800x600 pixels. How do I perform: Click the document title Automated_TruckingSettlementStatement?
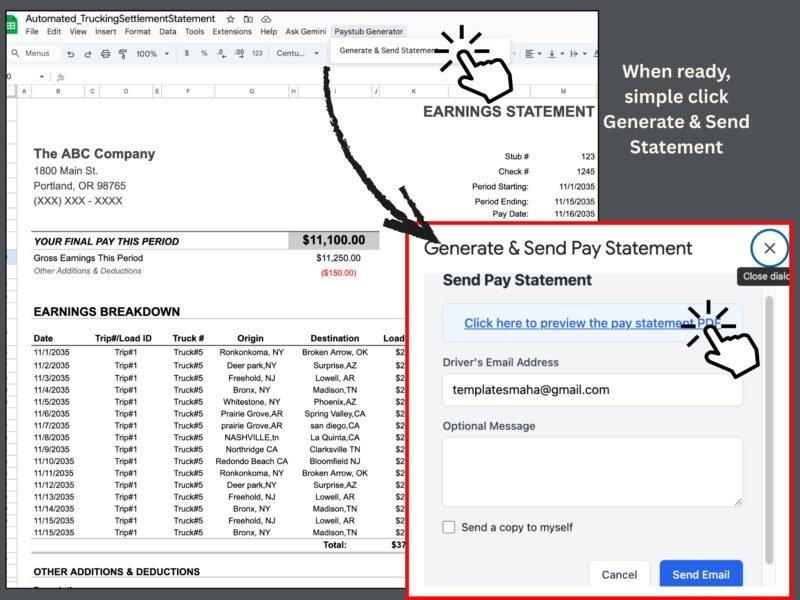tap(120, 19)
